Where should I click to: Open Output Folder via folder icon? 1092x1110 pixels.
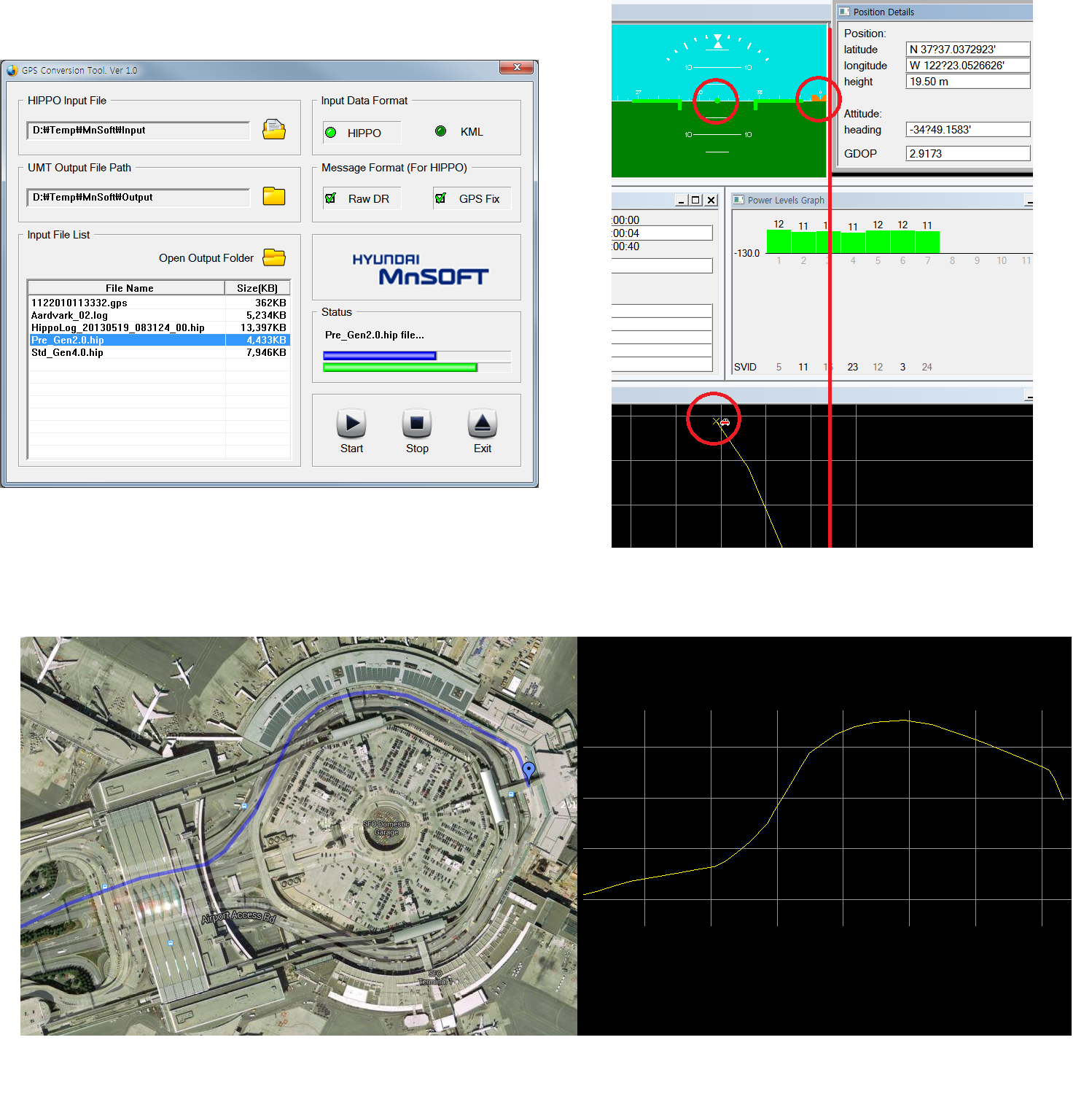pos(274,257)
